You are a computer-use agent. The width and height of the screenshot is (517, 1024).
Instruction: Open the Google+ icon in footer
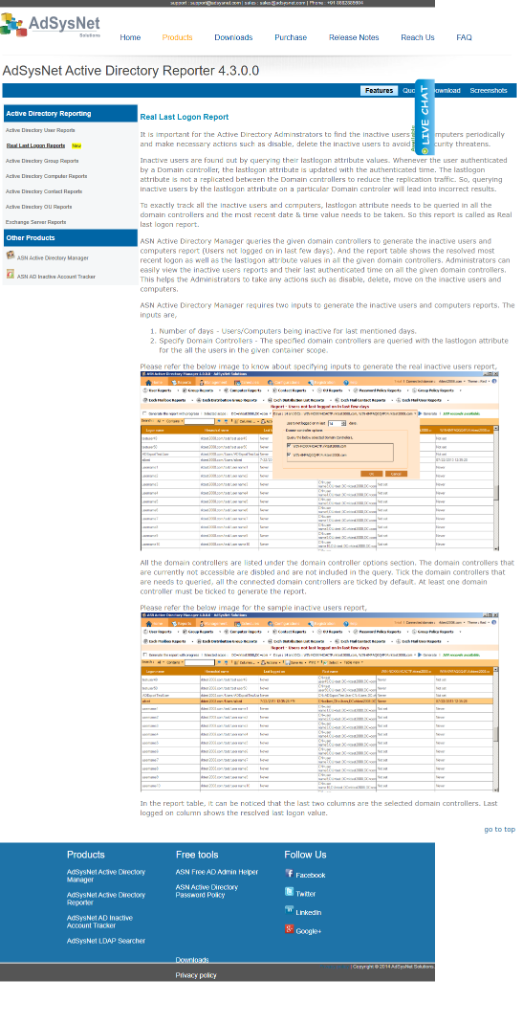pos(289,929)
